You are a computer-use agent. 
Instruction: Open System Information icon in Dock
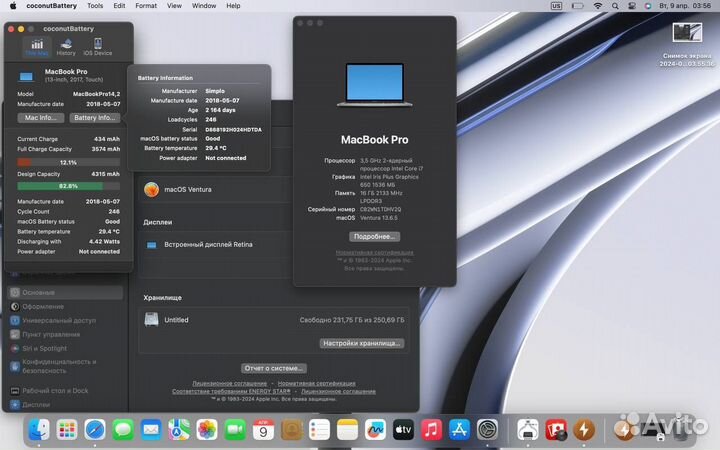pyautogui.click(x=528, y=430)
